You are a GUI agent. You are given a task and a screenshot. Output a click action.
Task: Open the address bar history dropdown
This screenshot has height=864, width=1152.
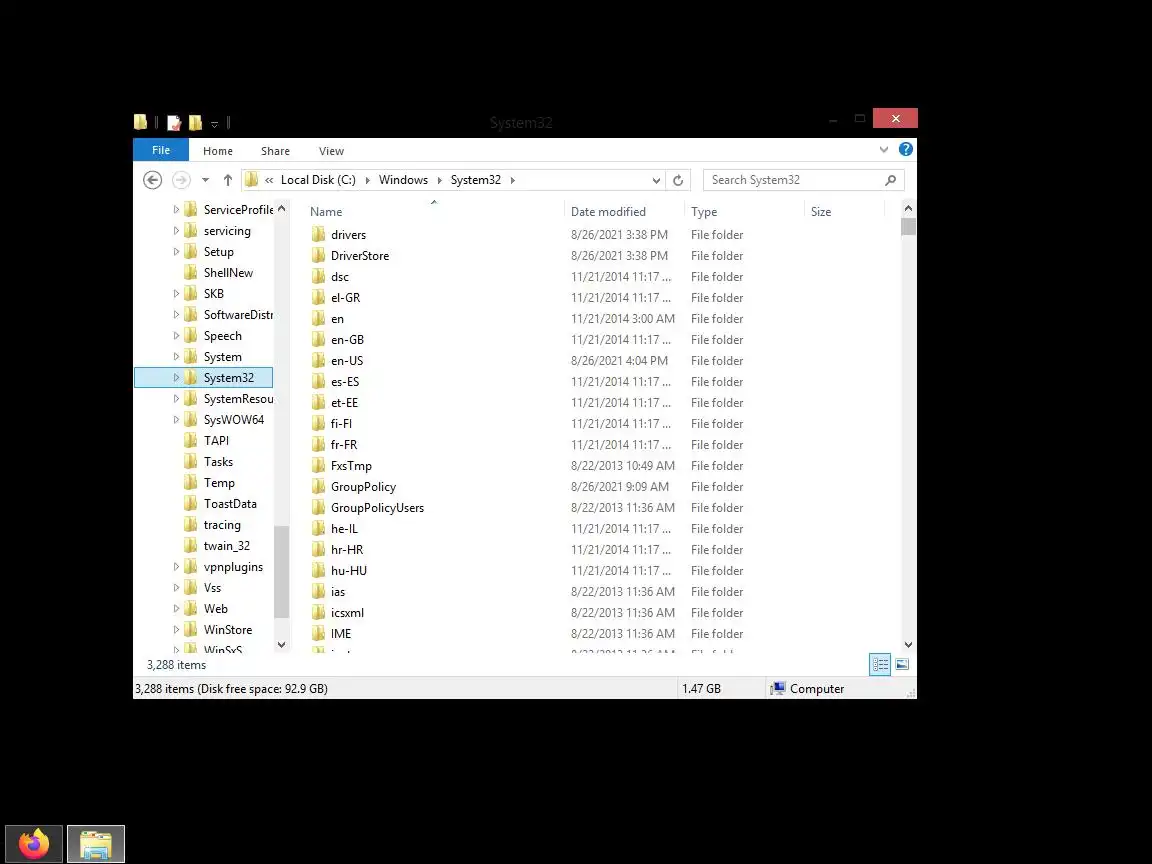coord(656,181)
